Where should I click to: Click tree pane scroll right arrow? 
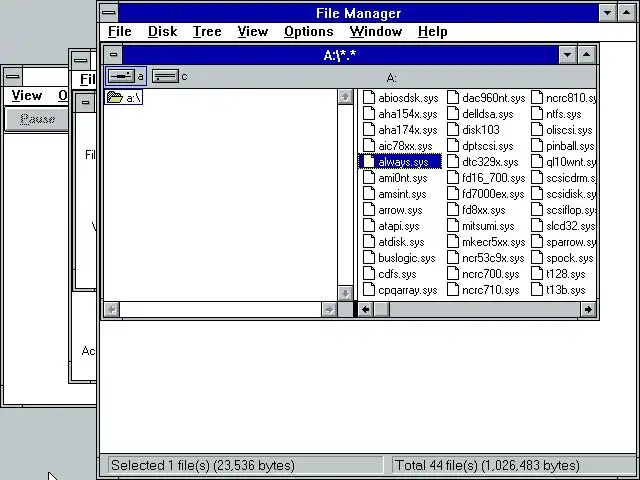pos(329,309)
